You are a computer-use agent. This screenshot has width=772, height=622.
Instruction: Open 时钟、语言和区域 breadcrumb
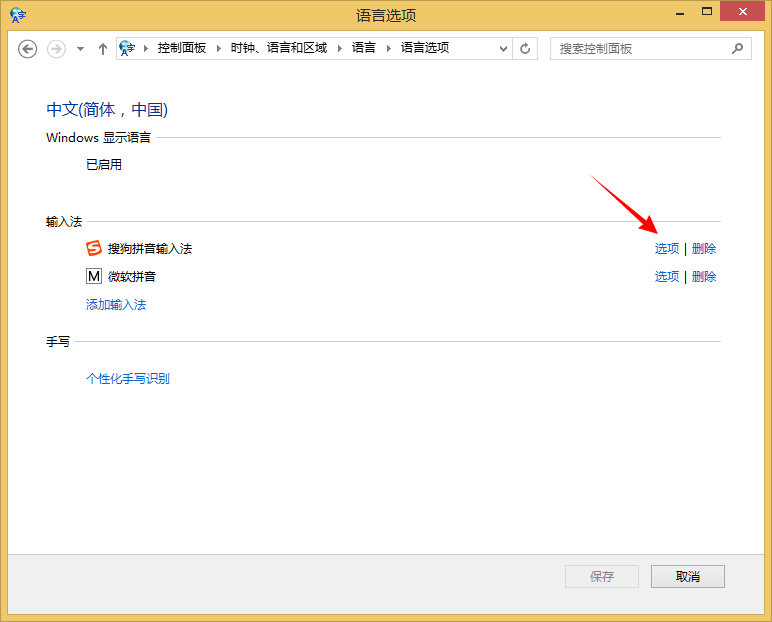[x=279, y=48]
